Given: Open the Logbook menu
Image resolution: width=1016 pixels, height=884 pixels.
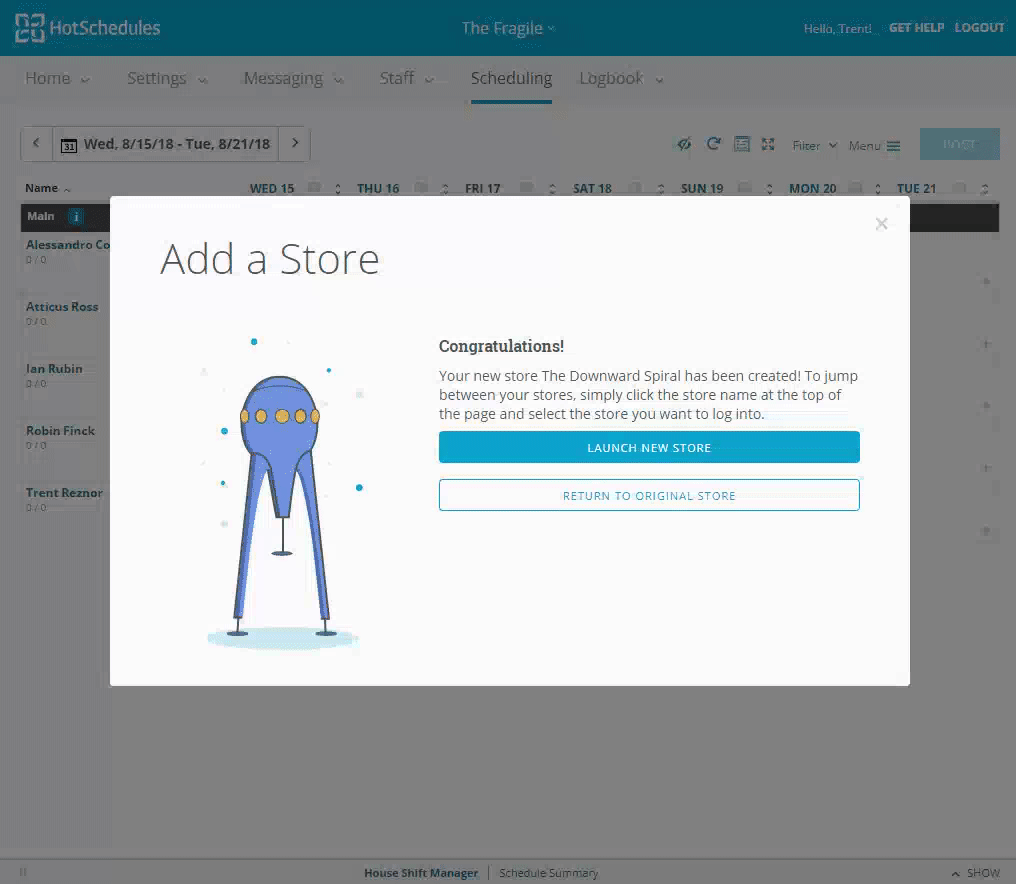Looking at the screenshot, I should (x=621, y=78).
